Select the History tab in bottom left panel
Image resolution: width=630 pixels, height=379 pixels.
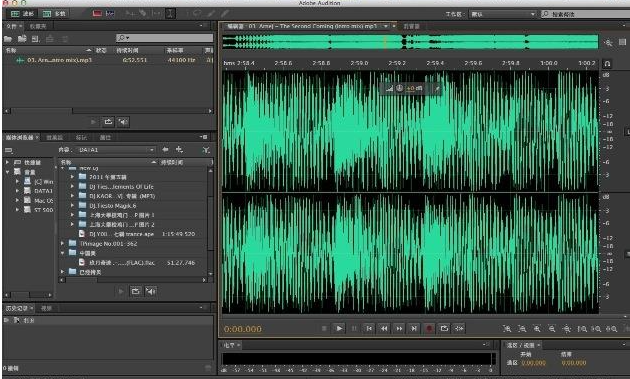(x=19, y=308)
